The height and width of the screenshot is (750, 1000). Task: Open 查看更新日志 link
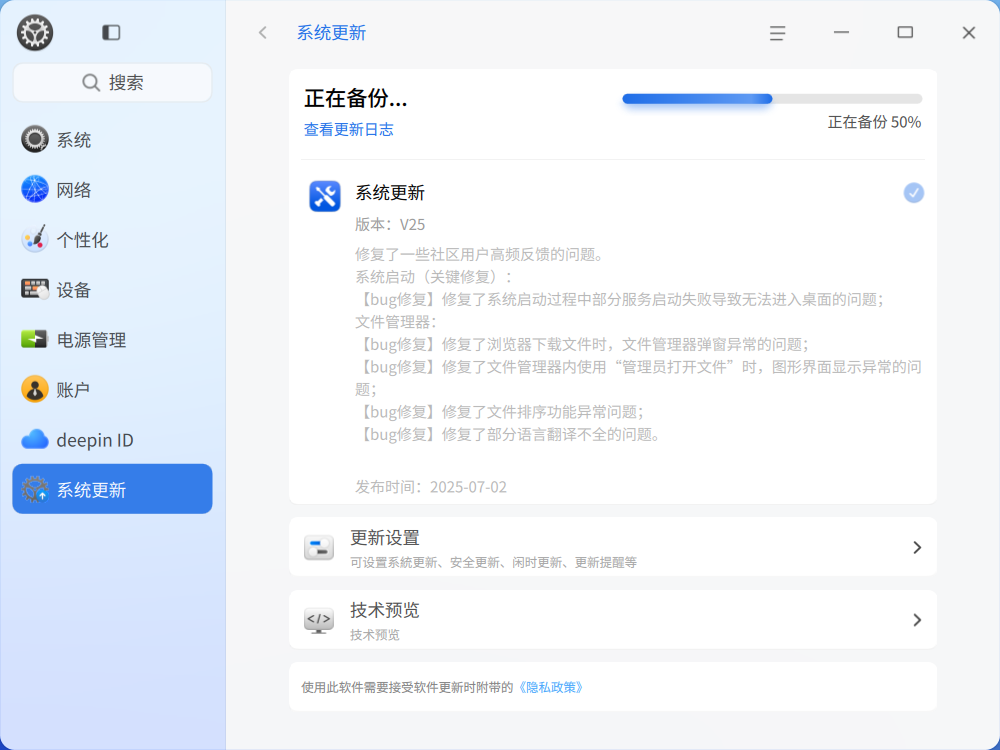pyautogui.click(x=348, y=129)
